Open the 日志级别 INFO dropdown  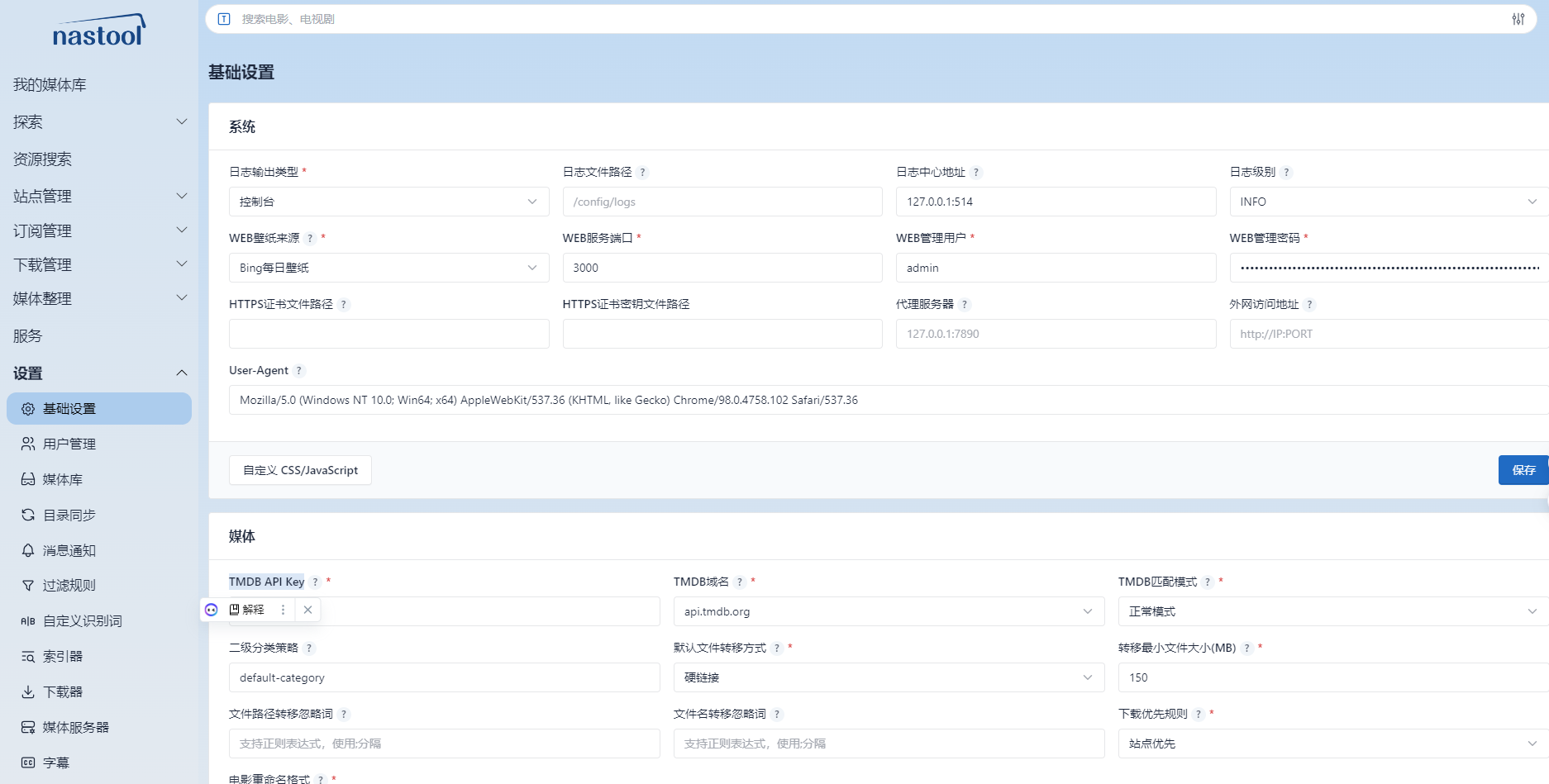coord(1389,202)
